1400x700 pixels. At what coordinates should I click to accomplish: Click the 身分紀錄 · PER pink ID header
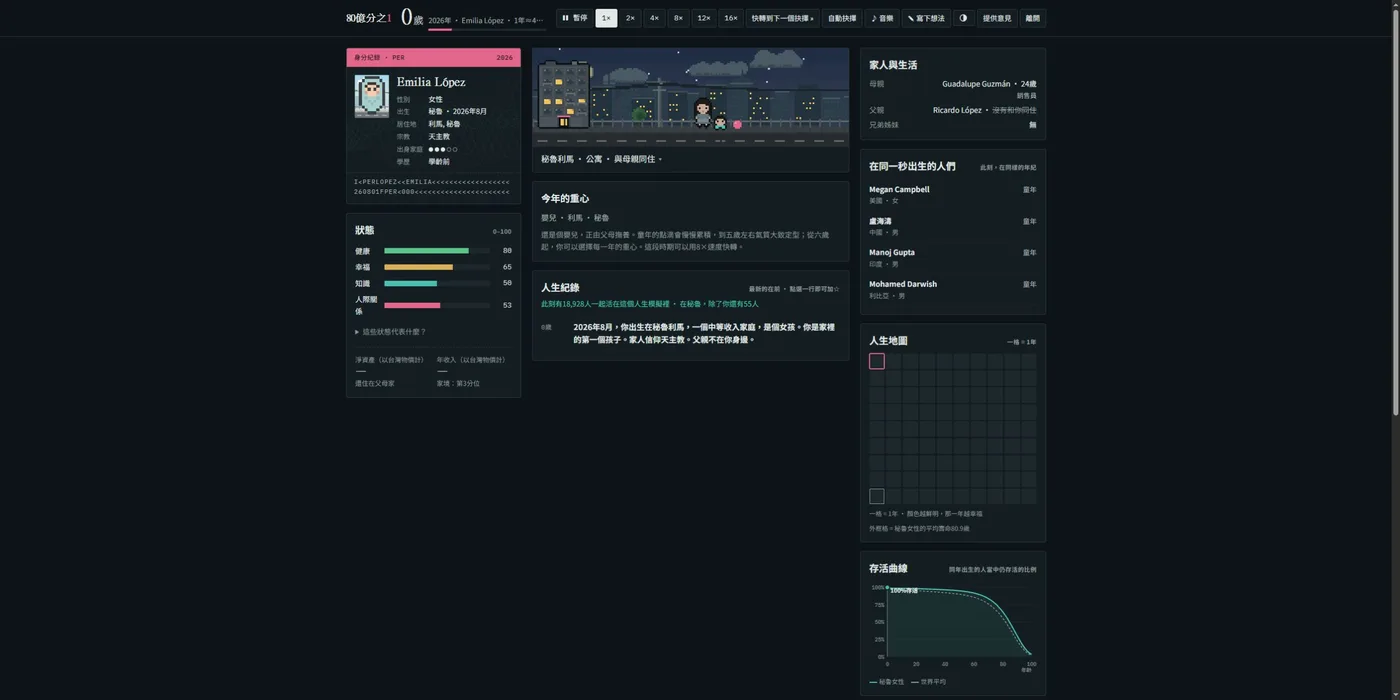[433, 57]
